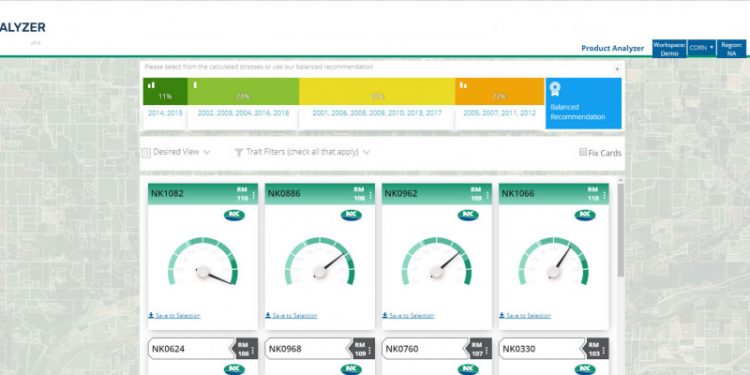Click the NK0330 card title
750x375 pixels.
point(519,349)
